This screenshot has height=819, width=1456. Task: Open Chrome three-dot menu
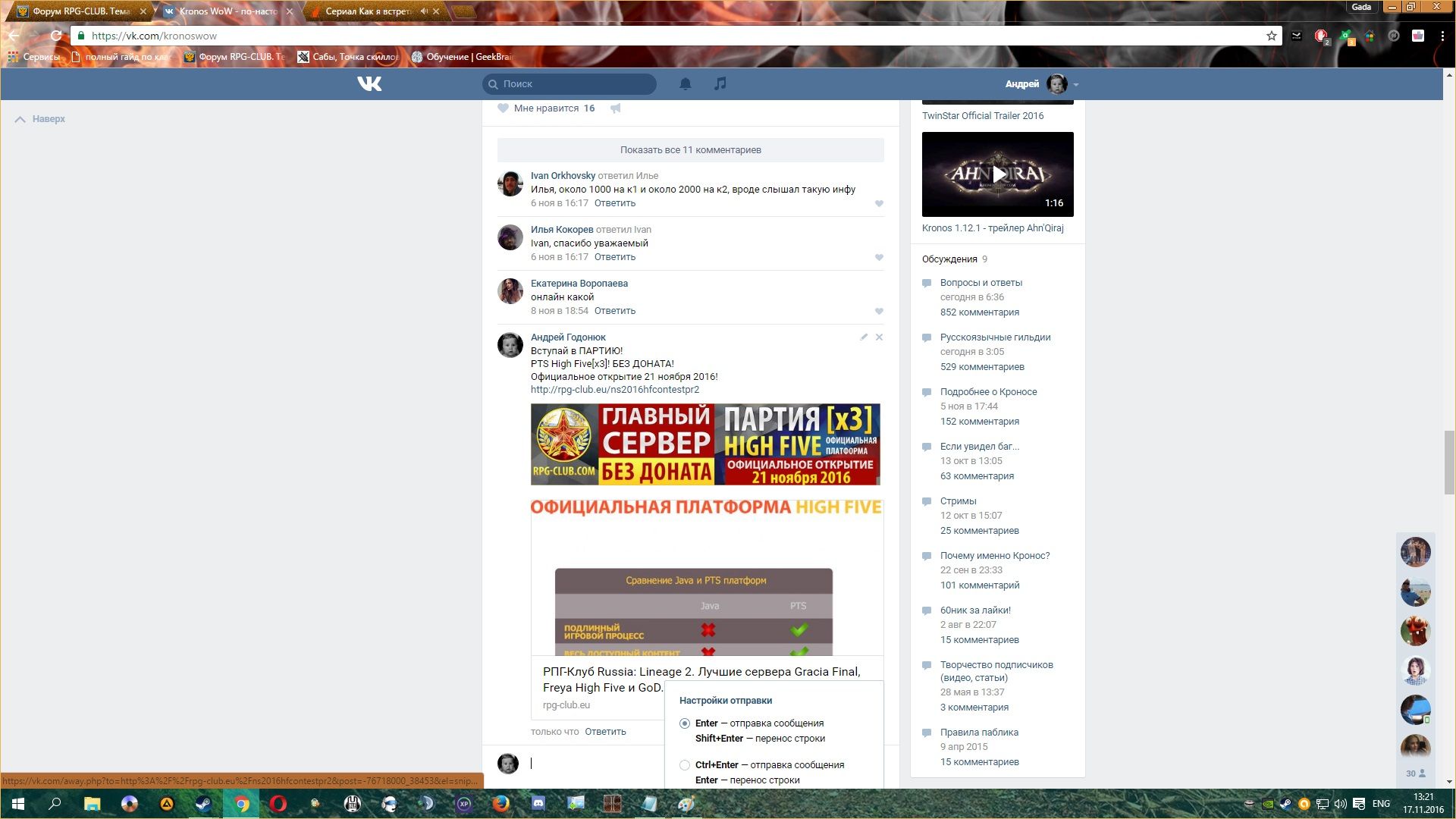[1442, 36]
